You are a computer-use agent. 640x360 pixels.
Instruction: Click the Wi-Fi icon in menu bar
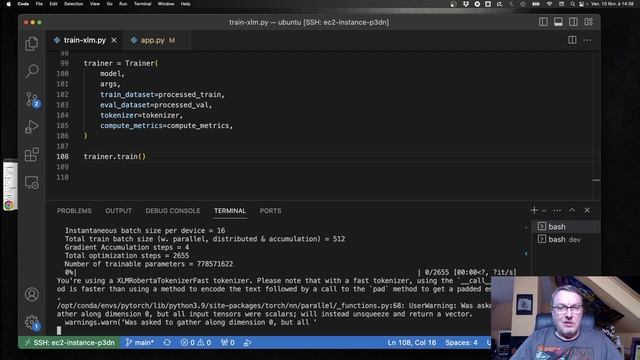pyautogui.click(x=549, y=4)
